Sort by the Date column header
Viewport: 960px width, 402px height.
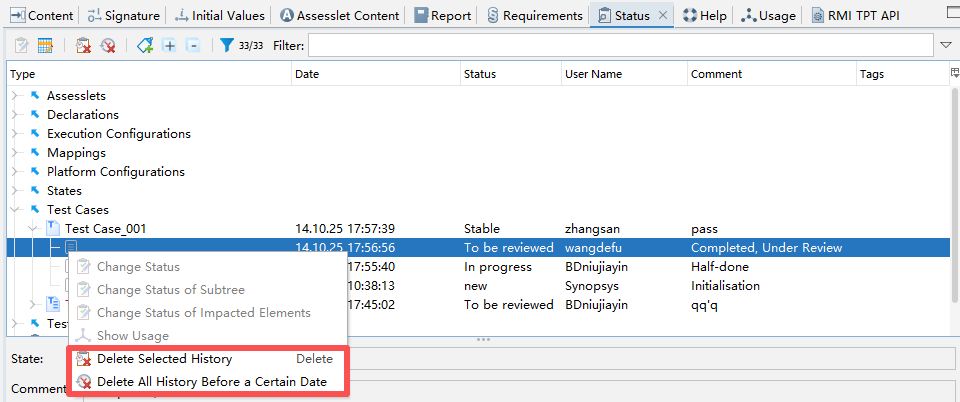click(x=376, y=74)
